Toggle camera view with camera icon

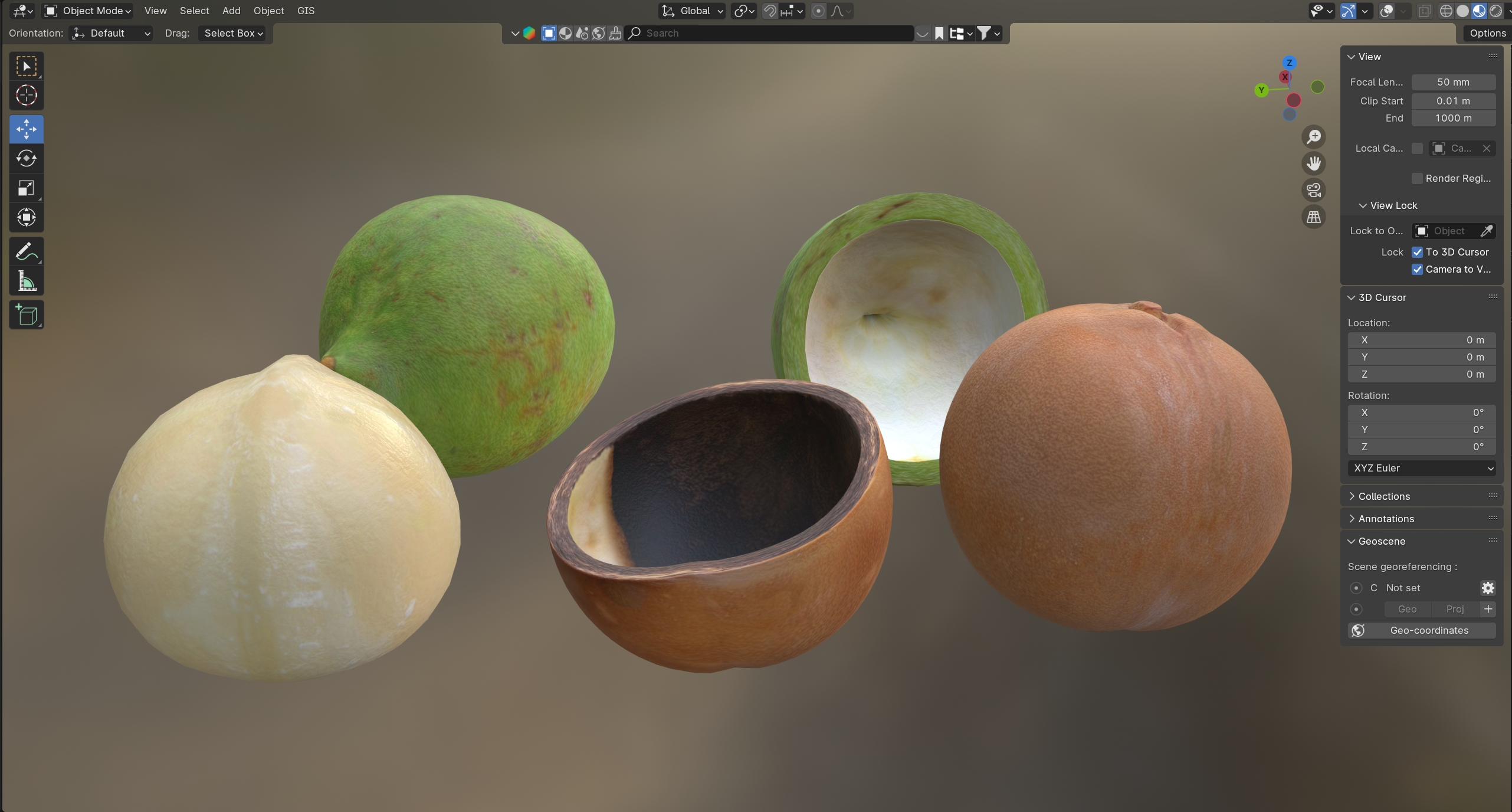(1313, 190)
